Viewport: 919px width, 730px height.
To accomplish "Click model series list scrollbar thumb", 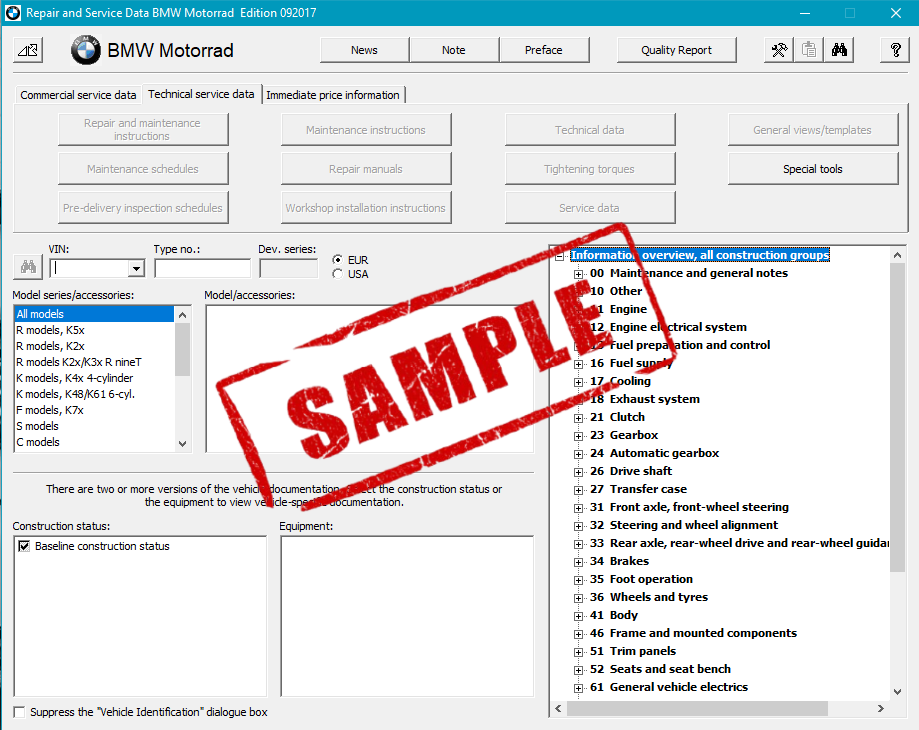I will coord(182,349).
